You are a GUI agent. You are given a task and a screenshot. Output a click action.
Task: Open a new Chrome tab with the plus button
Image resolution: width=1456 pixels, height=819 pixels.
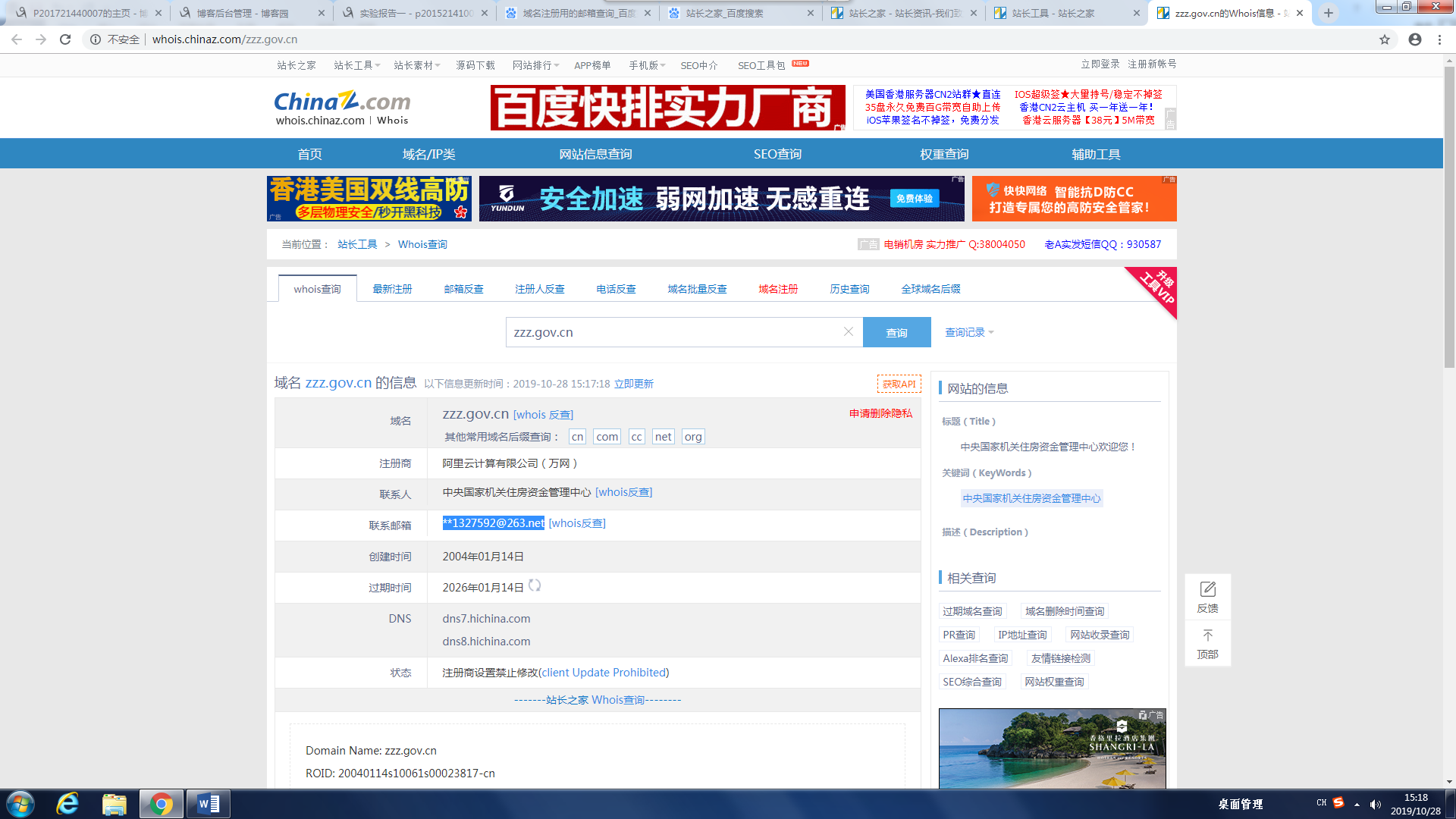[x=1328, y=13]
